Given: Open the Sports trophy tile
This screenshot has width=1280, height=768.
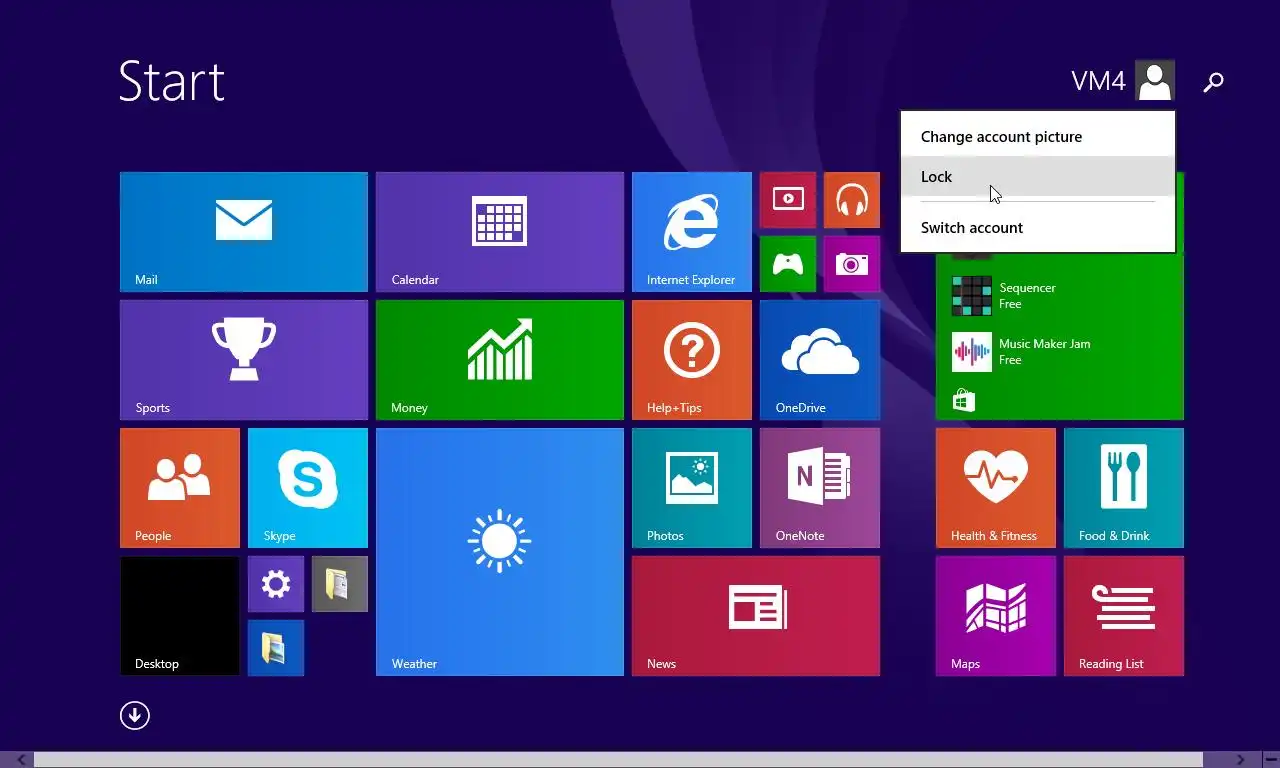Looking at the screenshot, I should tap(244, 360).
